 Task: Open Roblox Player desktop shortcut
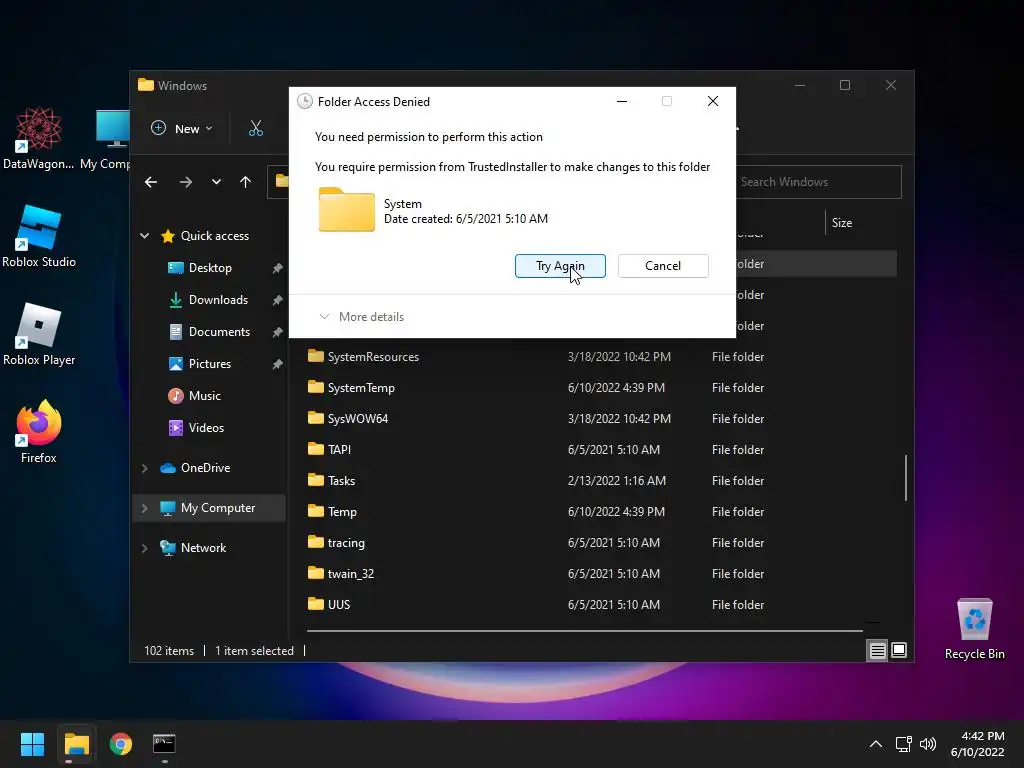(x=39, y=334)
